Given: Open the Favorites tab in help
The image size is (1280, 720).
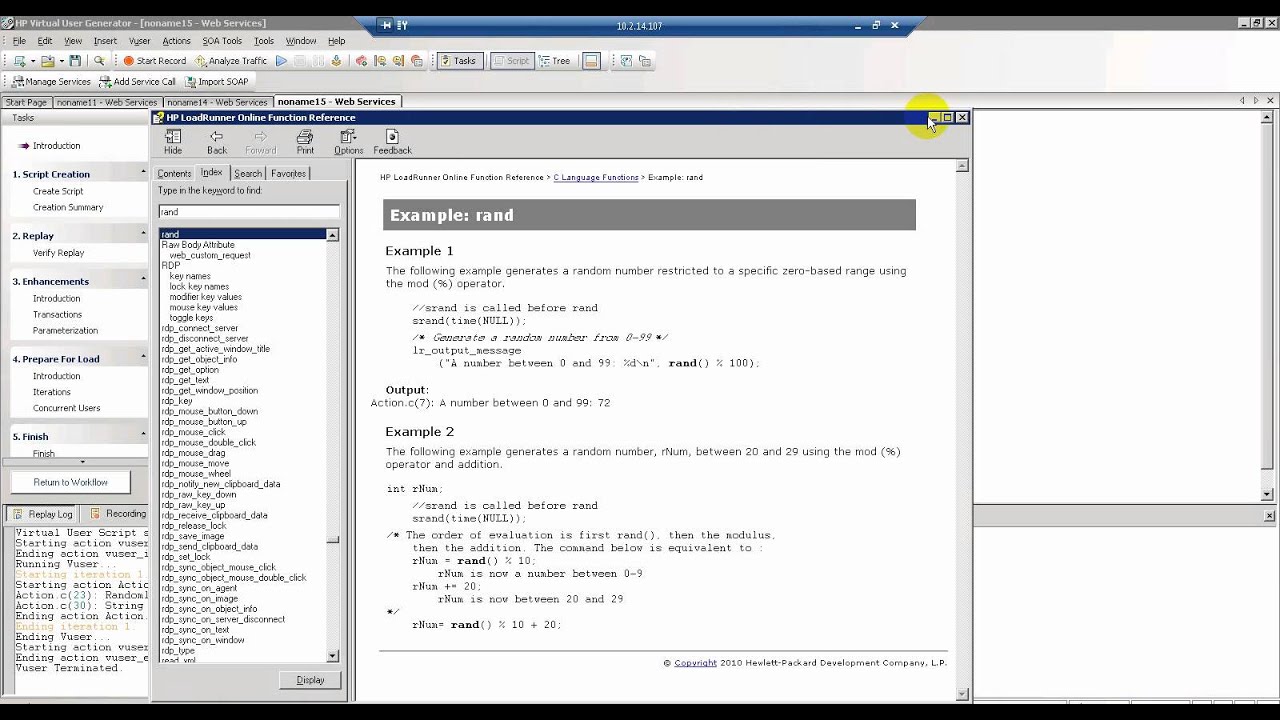Looking at the screenshot, I should pyautogui.click(x=288, y=173).
